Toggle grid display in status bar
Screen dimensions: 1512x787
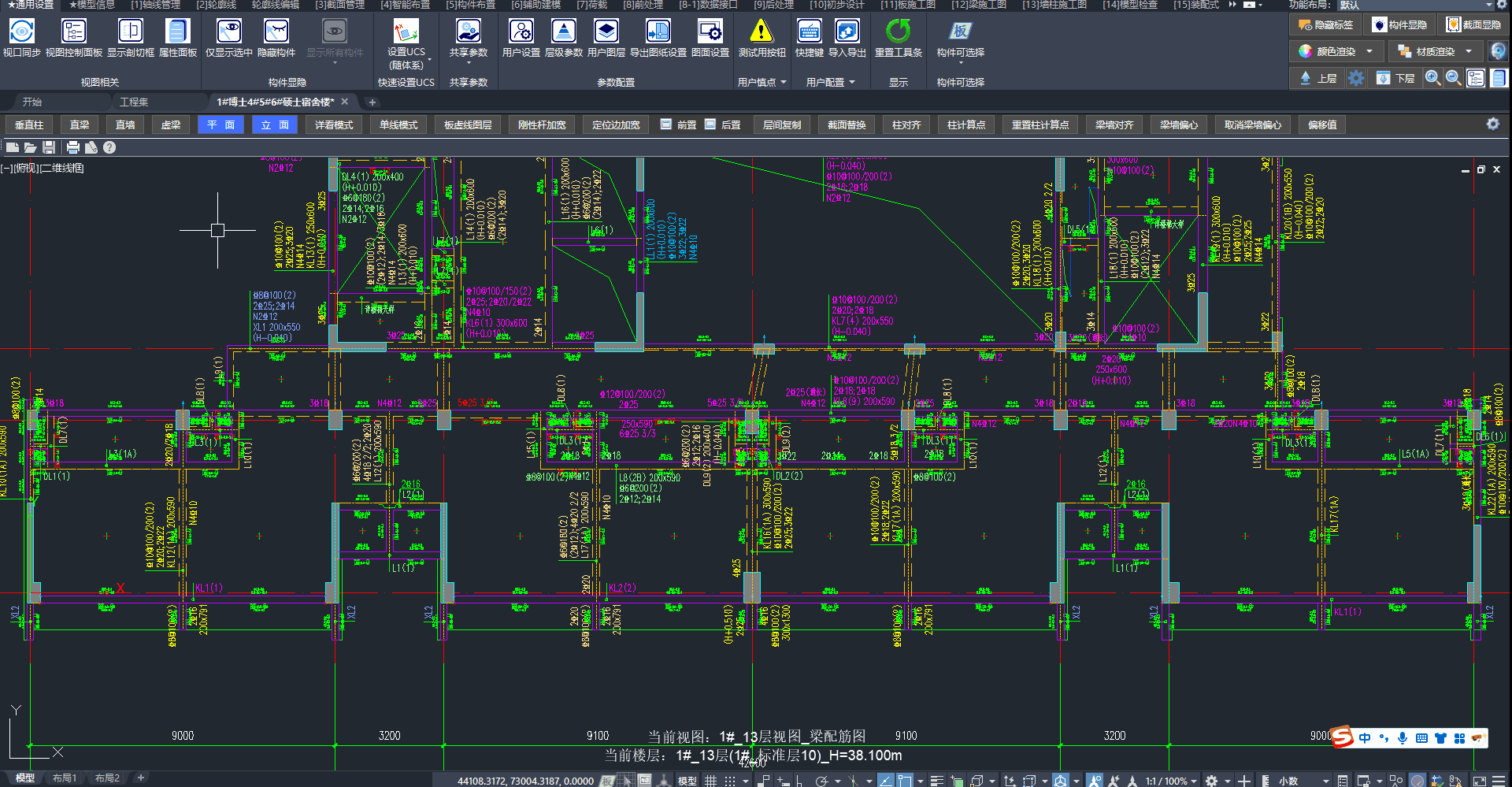click(710, 781)
